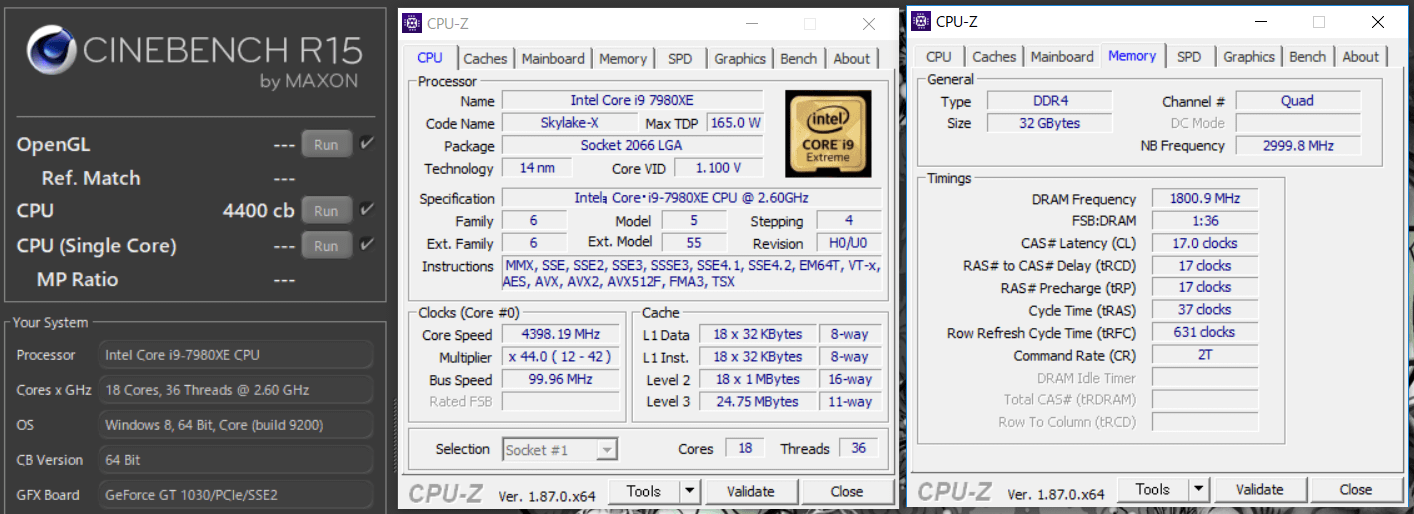Image resolution: width=1414 pixels, height=514 pixels.
Task: Click the Command Rate value 2T
Action: [x=1205, y=355]
